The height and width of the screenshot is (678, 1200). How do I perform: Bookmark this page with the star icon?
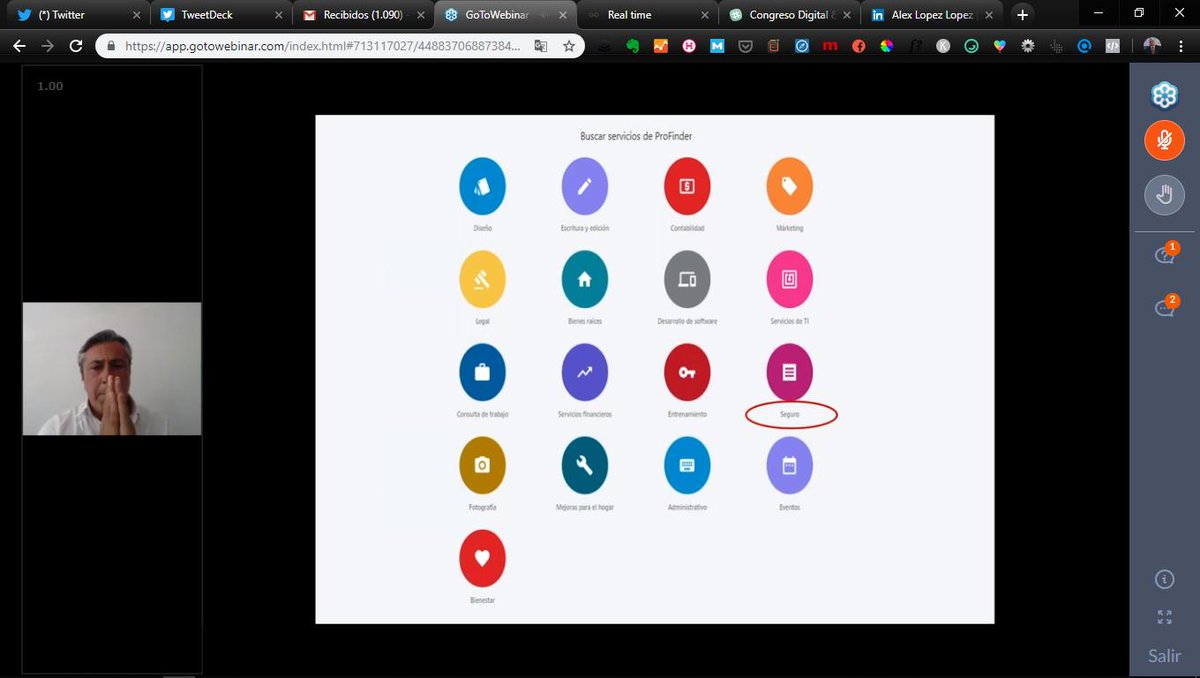pyautogui.click(x=569, y=46)
